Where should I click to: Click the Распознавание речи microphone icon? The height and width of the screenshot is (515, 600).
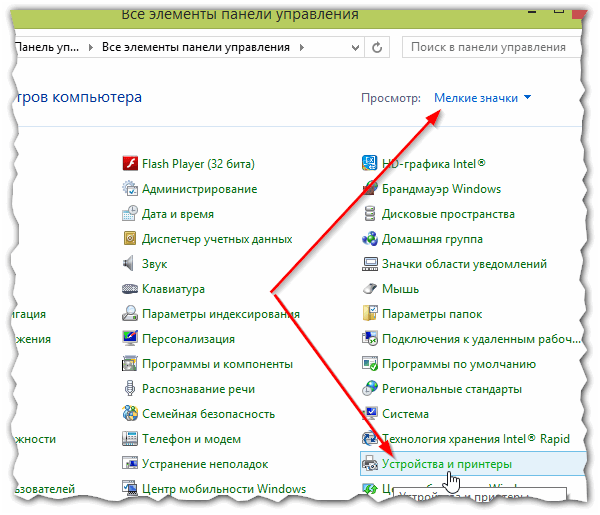[x=130, y=389]
